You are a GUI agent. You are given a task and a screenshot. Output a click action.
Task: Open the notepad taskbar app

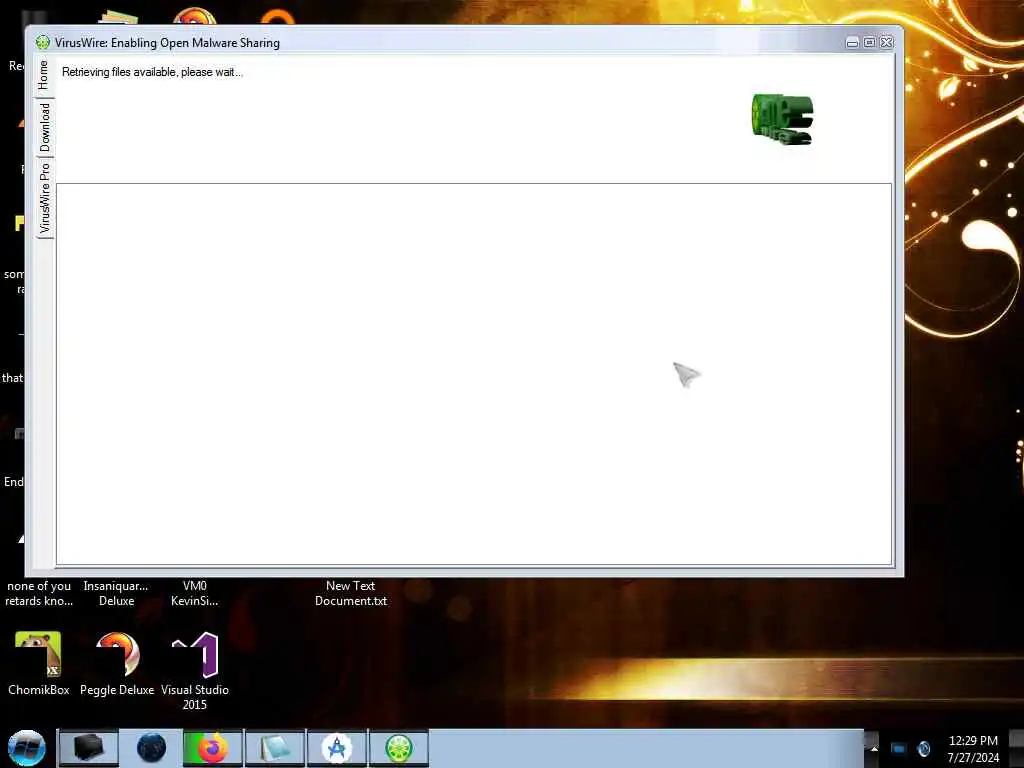point(275,748)
